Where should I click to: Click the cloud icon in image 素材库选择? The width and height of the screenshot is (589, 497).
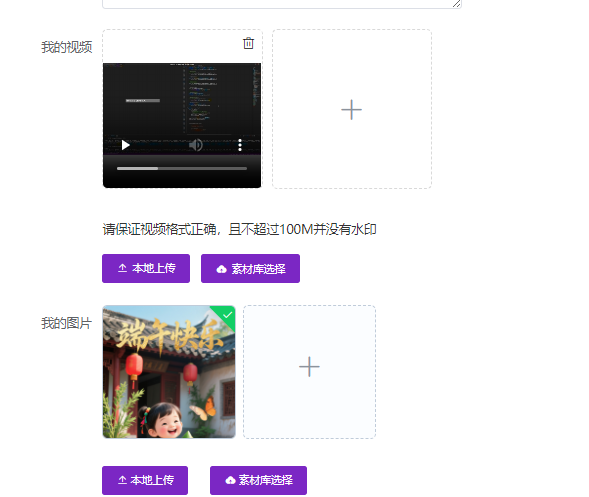point(230,480)
